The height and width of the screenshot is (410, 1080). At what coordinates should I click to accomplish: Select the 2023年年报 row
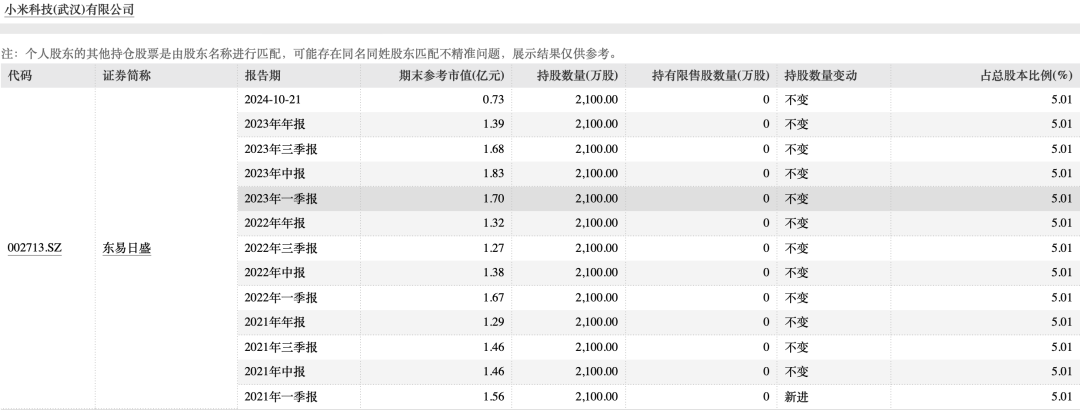click(658, 125)
